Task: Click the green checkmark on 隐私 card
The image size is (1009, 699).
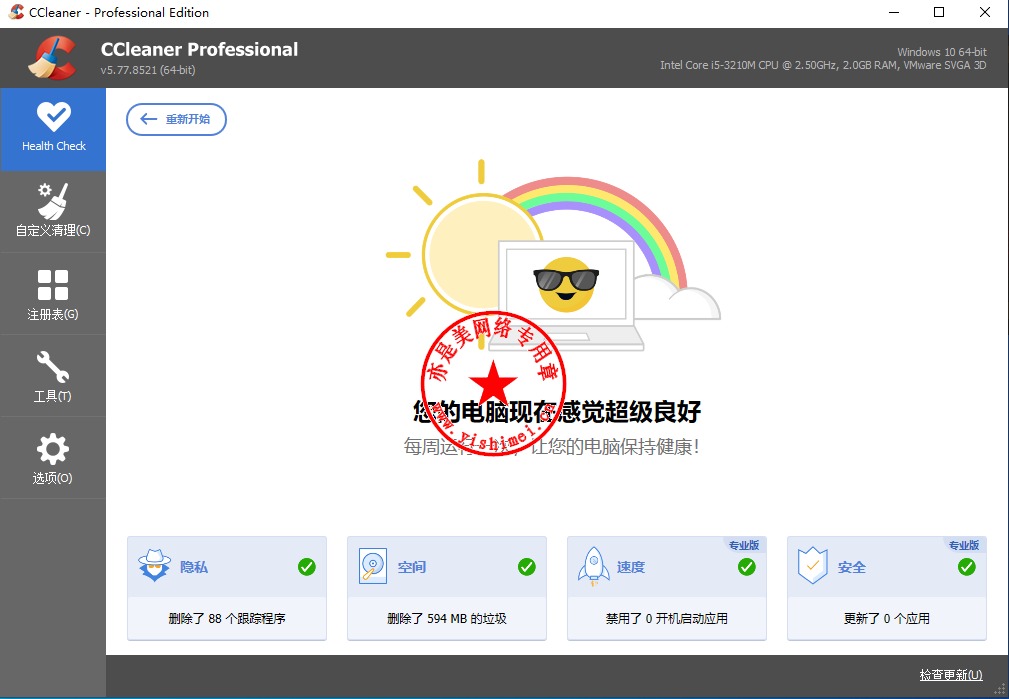Action: [307, 567]
